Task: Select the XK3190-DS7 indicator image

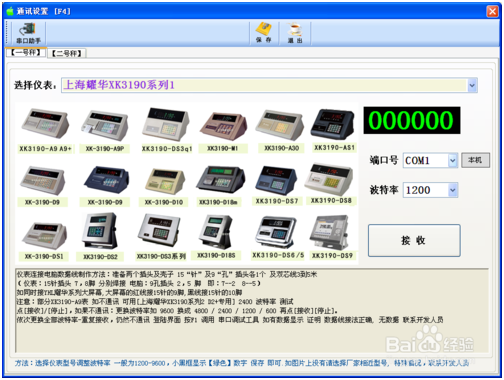Action: pyautogui.click(x=276, y=180)
